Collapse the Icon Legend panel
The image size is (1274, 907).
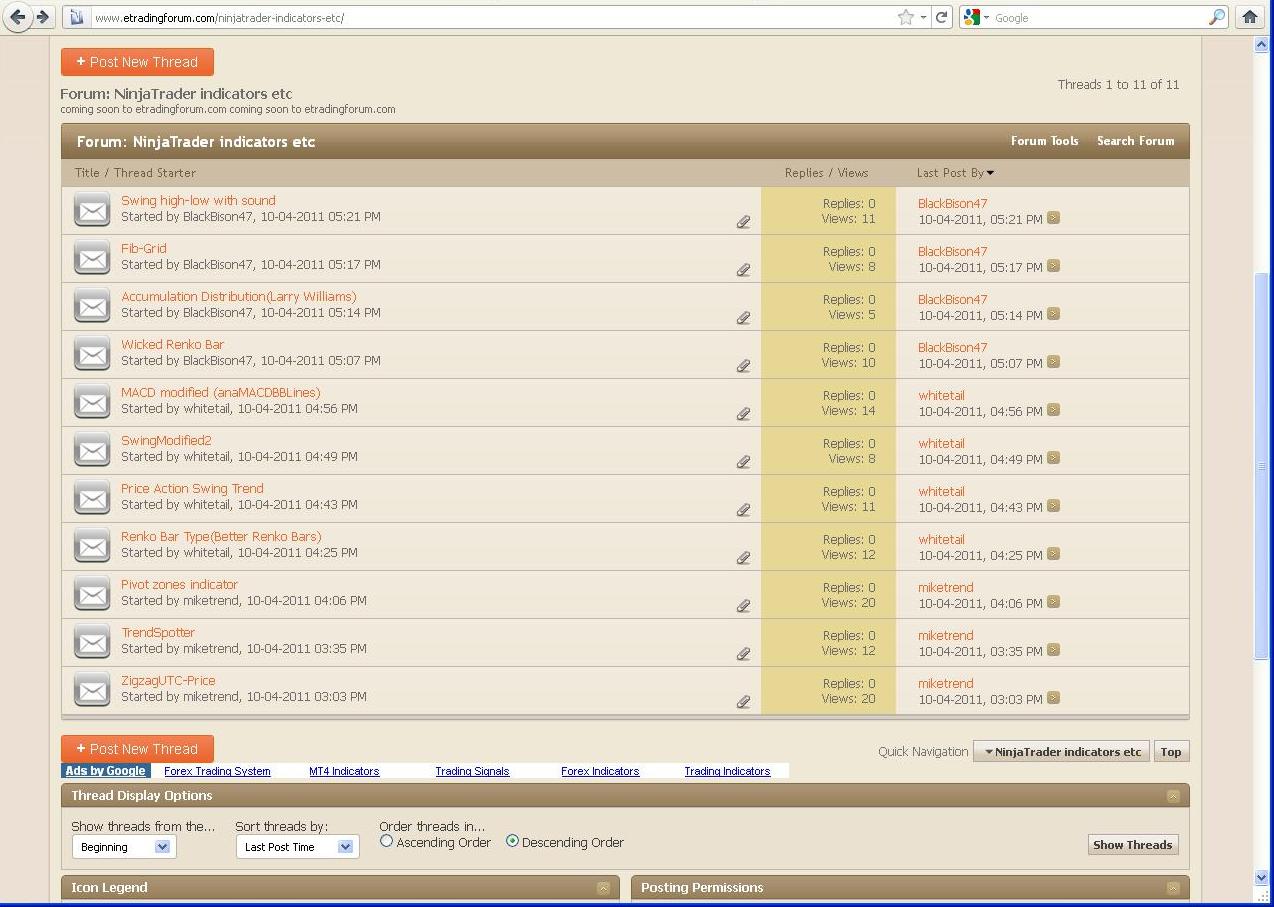[x=603, y=888]
